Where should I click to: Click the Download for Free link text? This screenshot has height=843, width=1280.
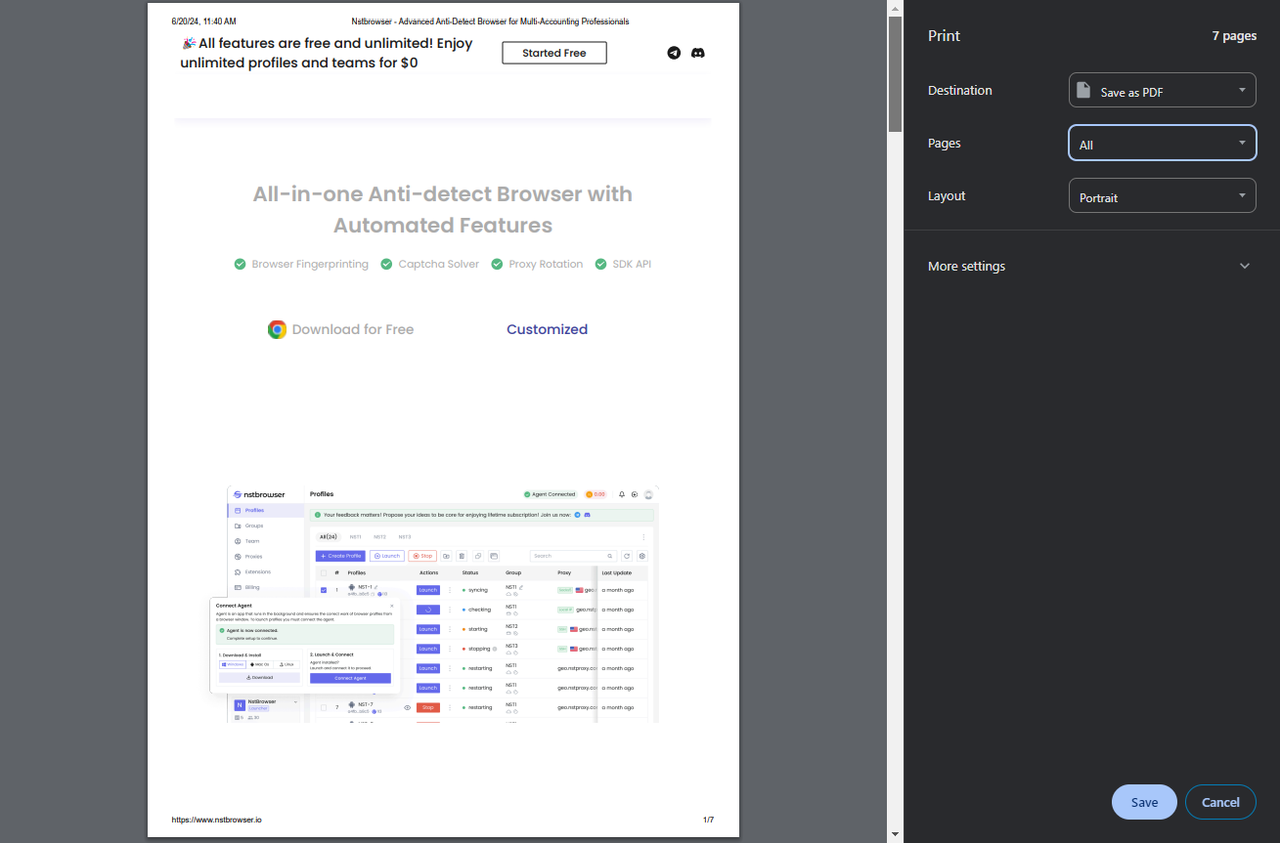[x=352, y=329]
